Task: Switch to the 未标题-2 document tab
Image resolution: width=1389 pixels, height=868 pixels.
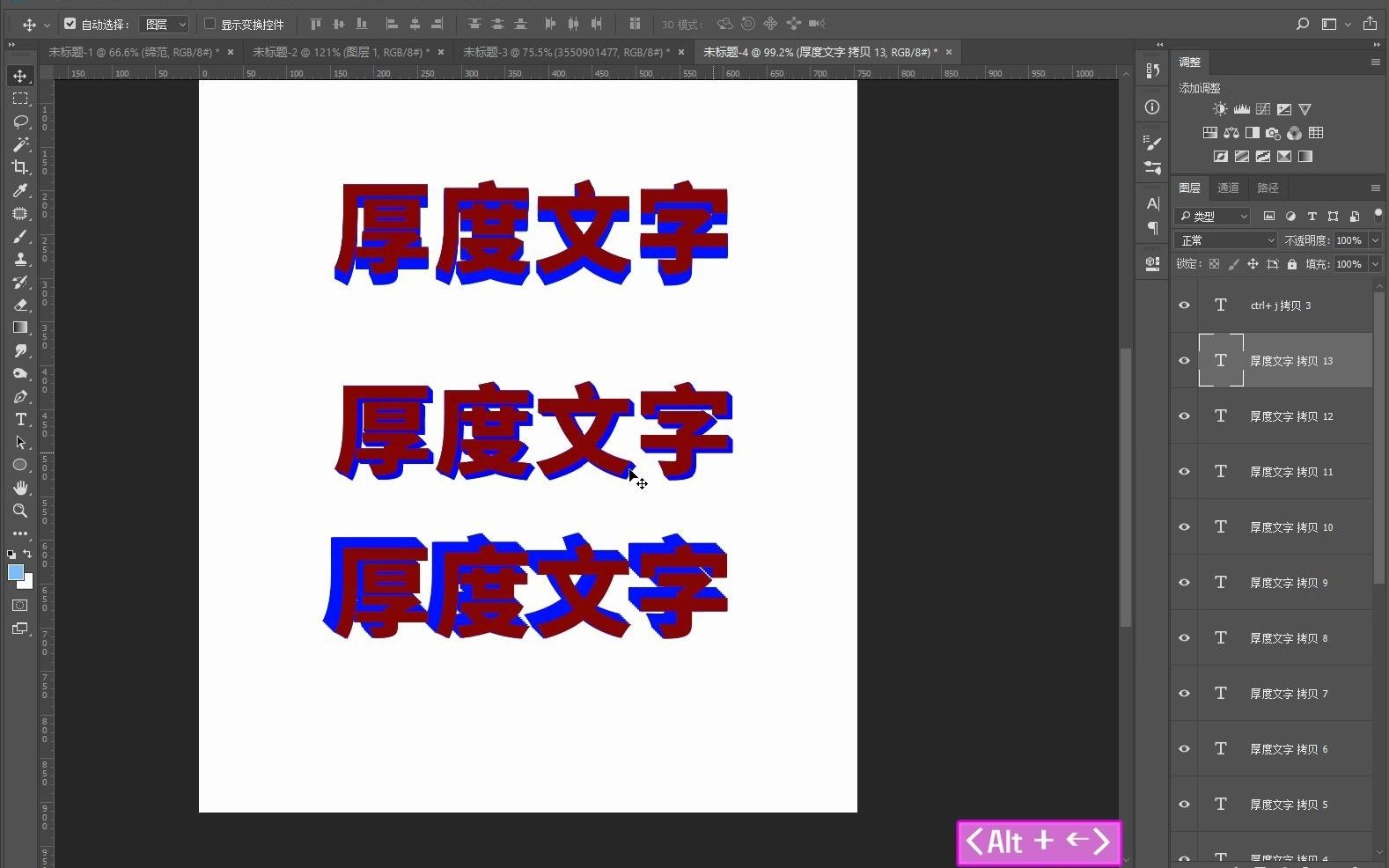Action: click(x=342, y=52)
